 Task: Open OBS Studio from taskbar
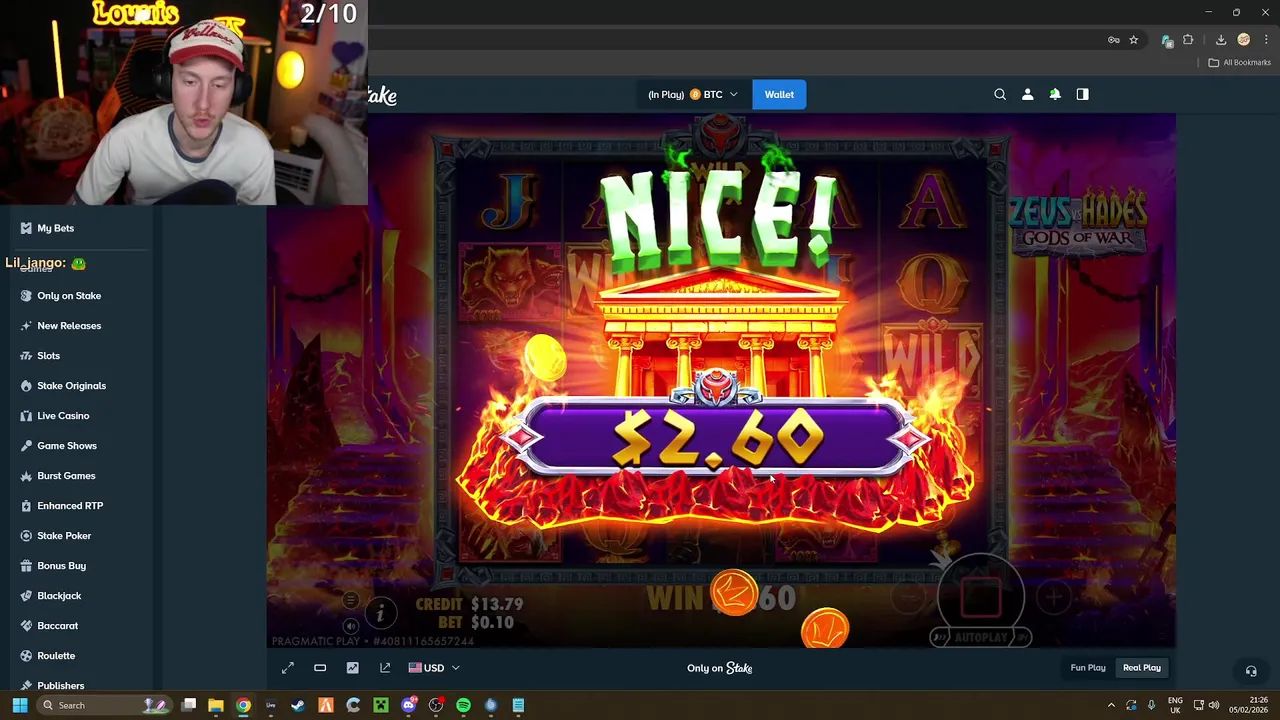coord(436,705)
